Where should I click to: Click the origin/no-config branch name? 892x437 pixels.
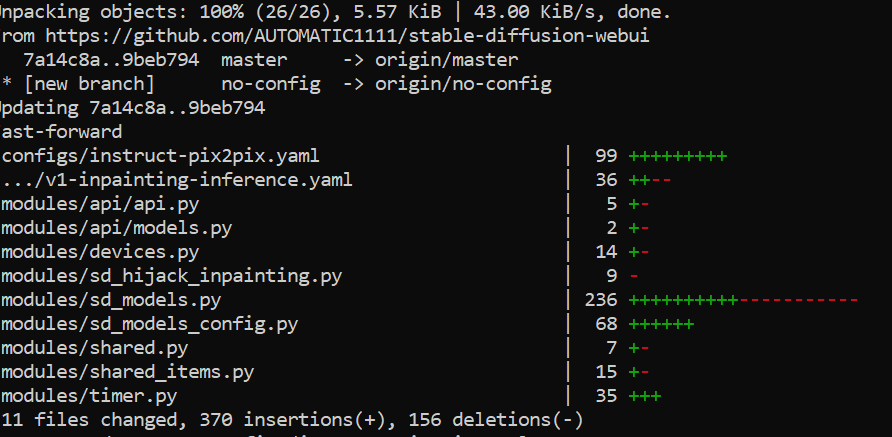(x=463, y=84)
